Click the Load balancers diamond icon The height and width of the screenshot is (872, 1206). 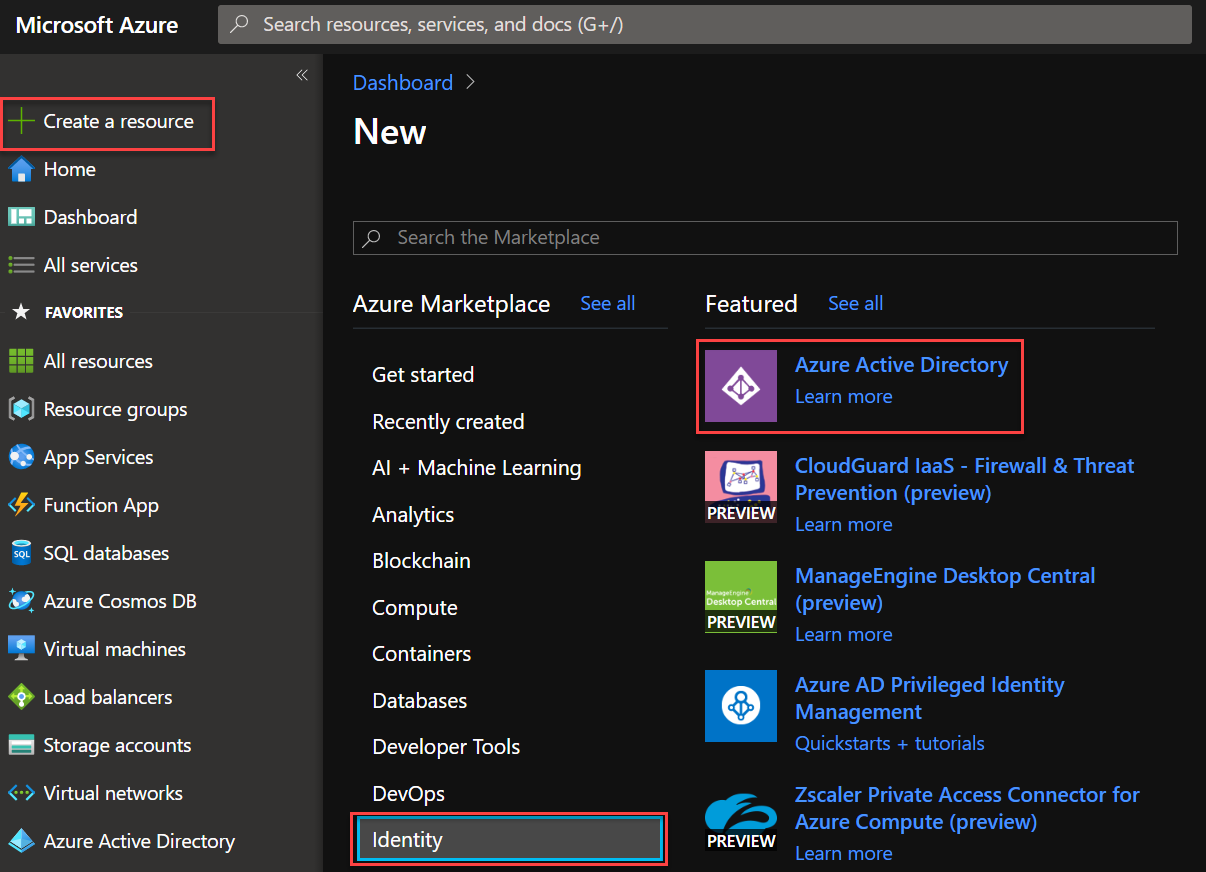(21, 697)
